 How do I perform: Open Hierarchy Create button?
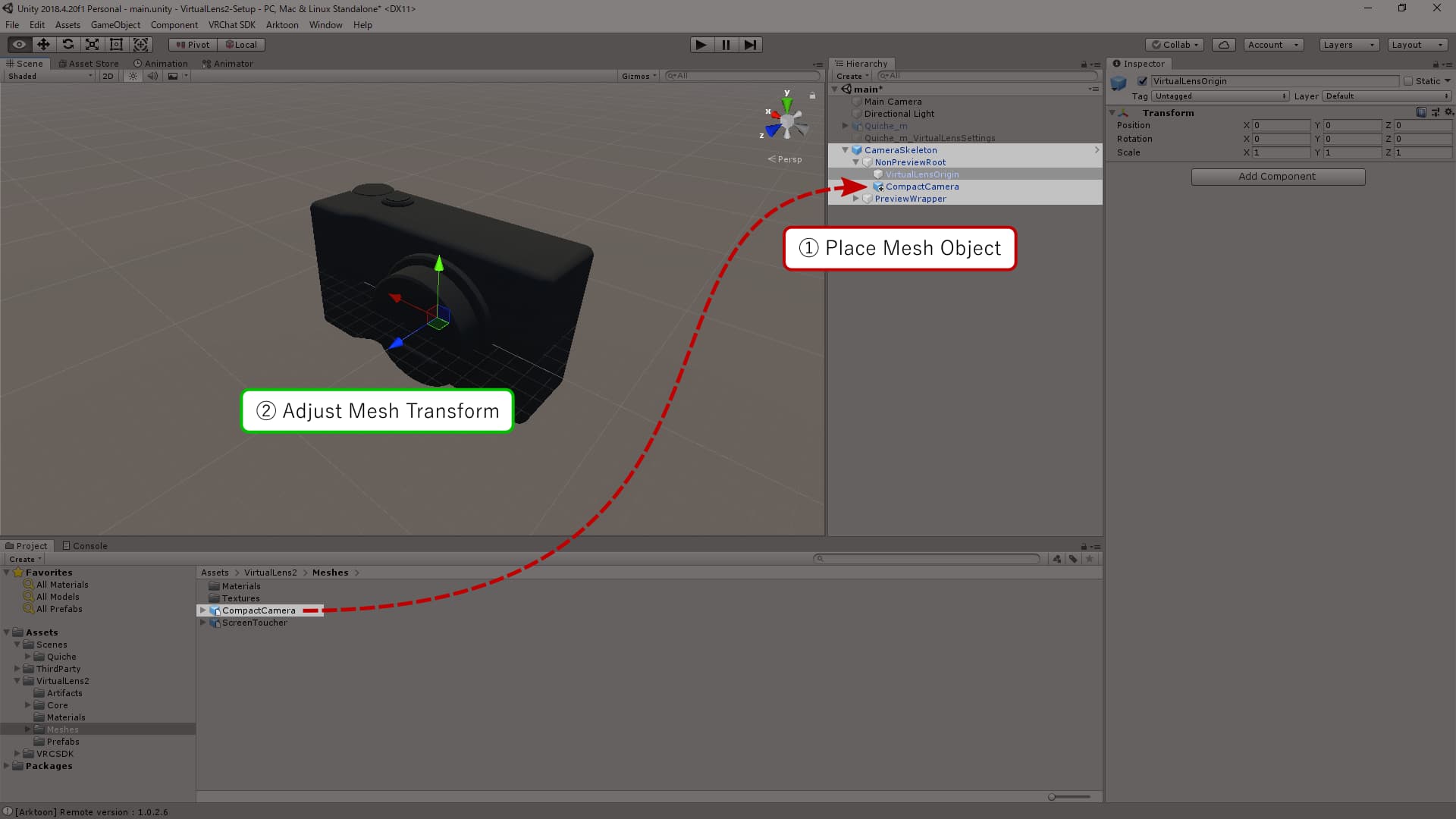pyautogui.click(x=852, y=76)
